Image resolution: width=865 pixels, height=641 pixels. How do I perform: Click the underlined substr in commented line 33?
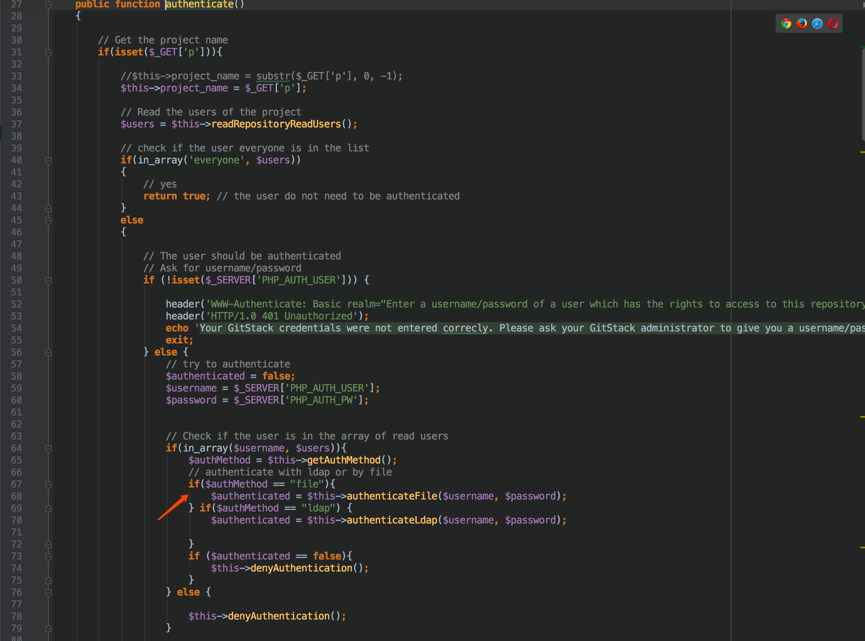point(273,76)
